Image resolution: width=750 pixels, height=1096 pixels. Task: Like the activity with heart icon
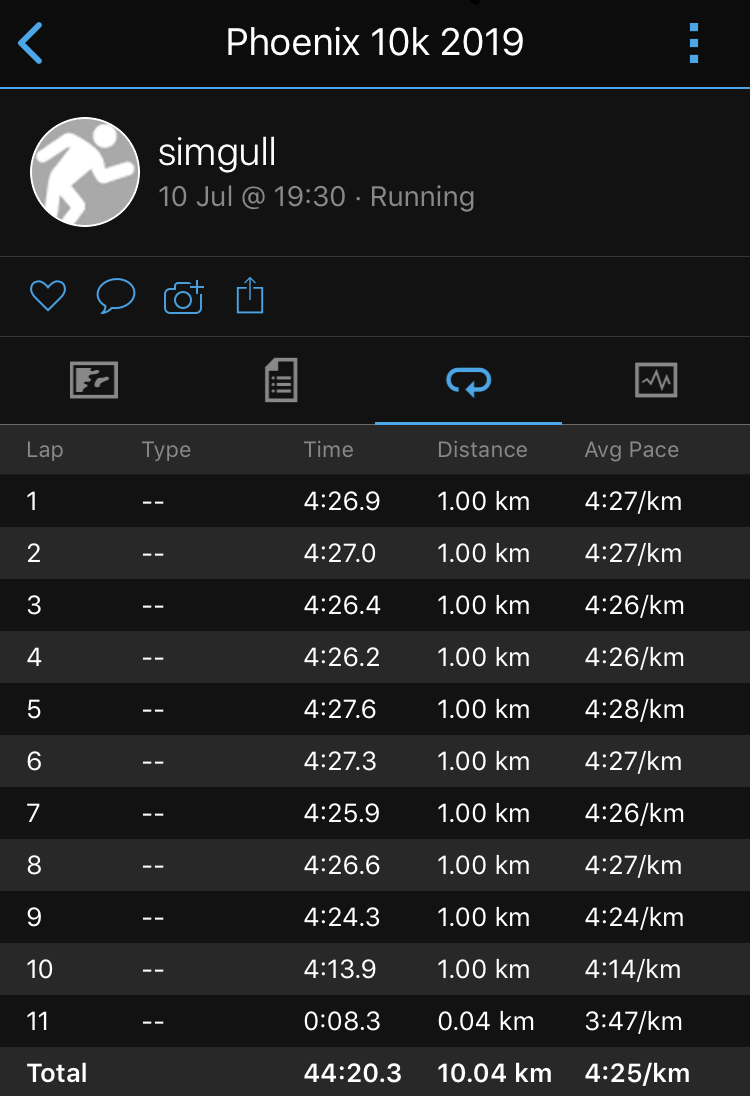(x=48, y=296)
